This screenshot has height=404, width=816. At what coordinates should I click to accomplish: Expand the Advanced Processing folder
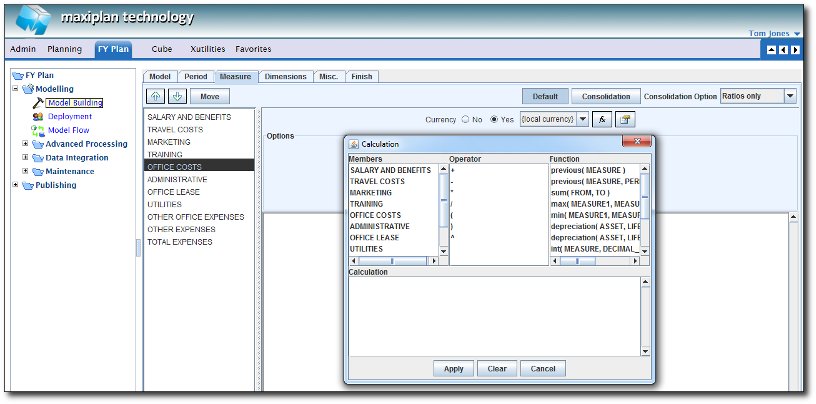click(x=25, y=144)
